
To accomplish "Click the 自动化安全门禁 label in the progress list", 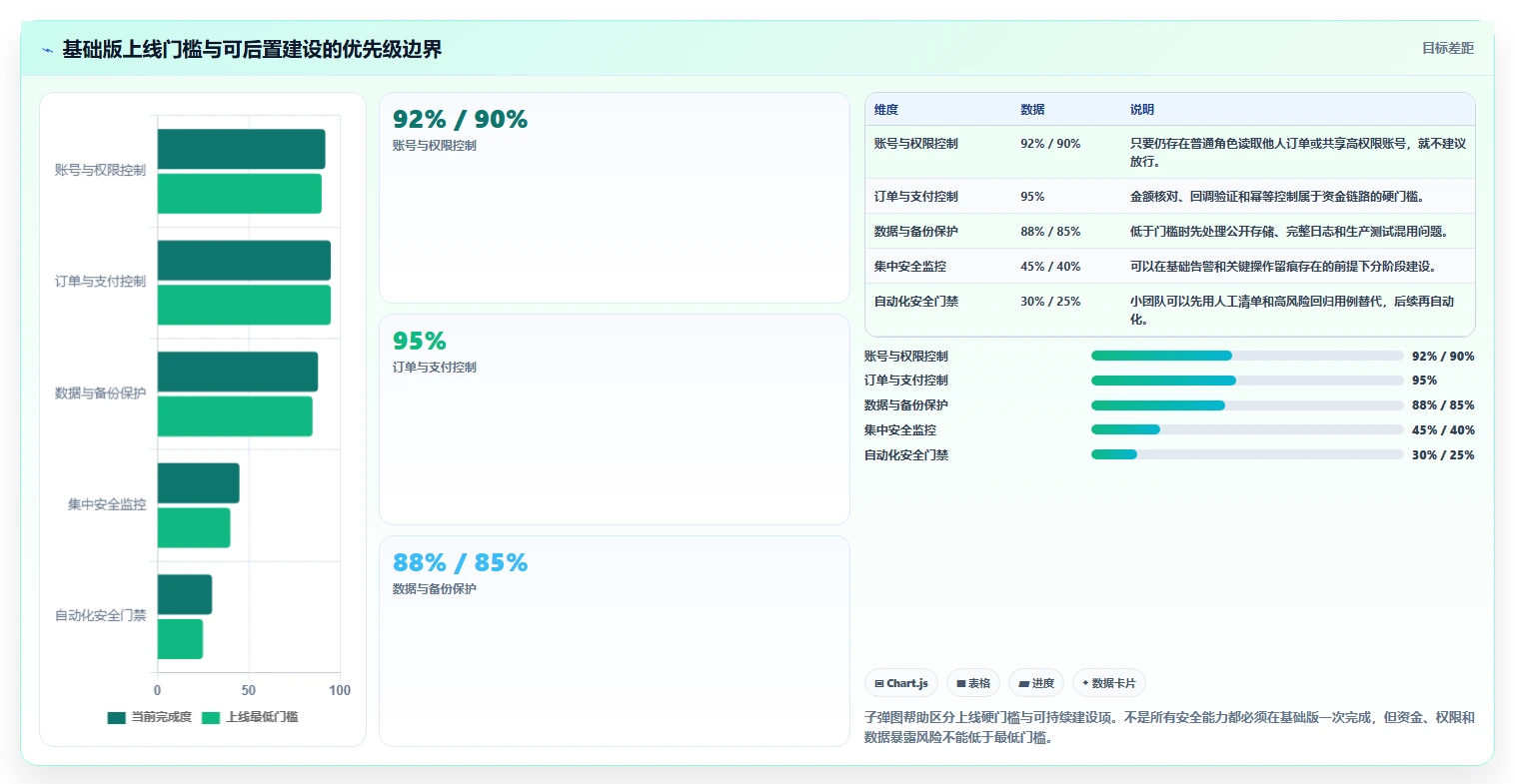I will [906, 455].
